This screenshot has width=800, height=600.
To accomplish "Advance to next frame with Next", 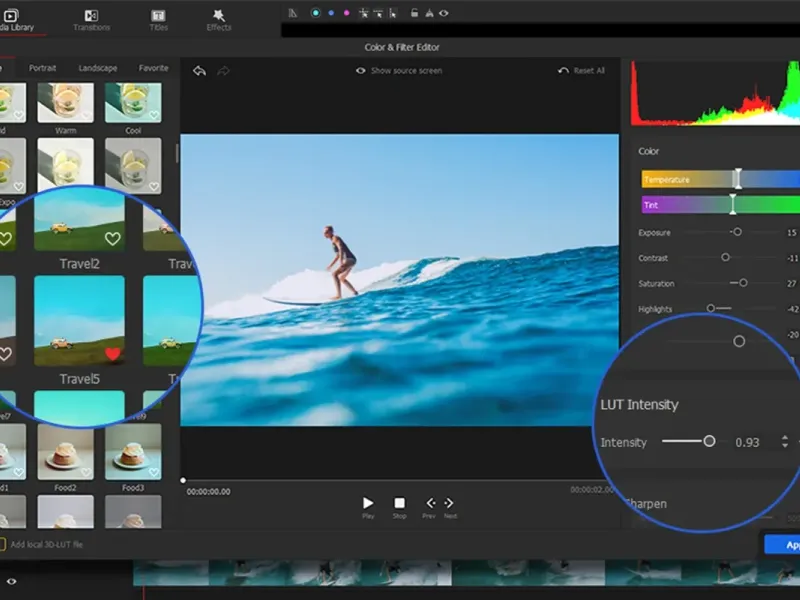I will pos(449,503).
